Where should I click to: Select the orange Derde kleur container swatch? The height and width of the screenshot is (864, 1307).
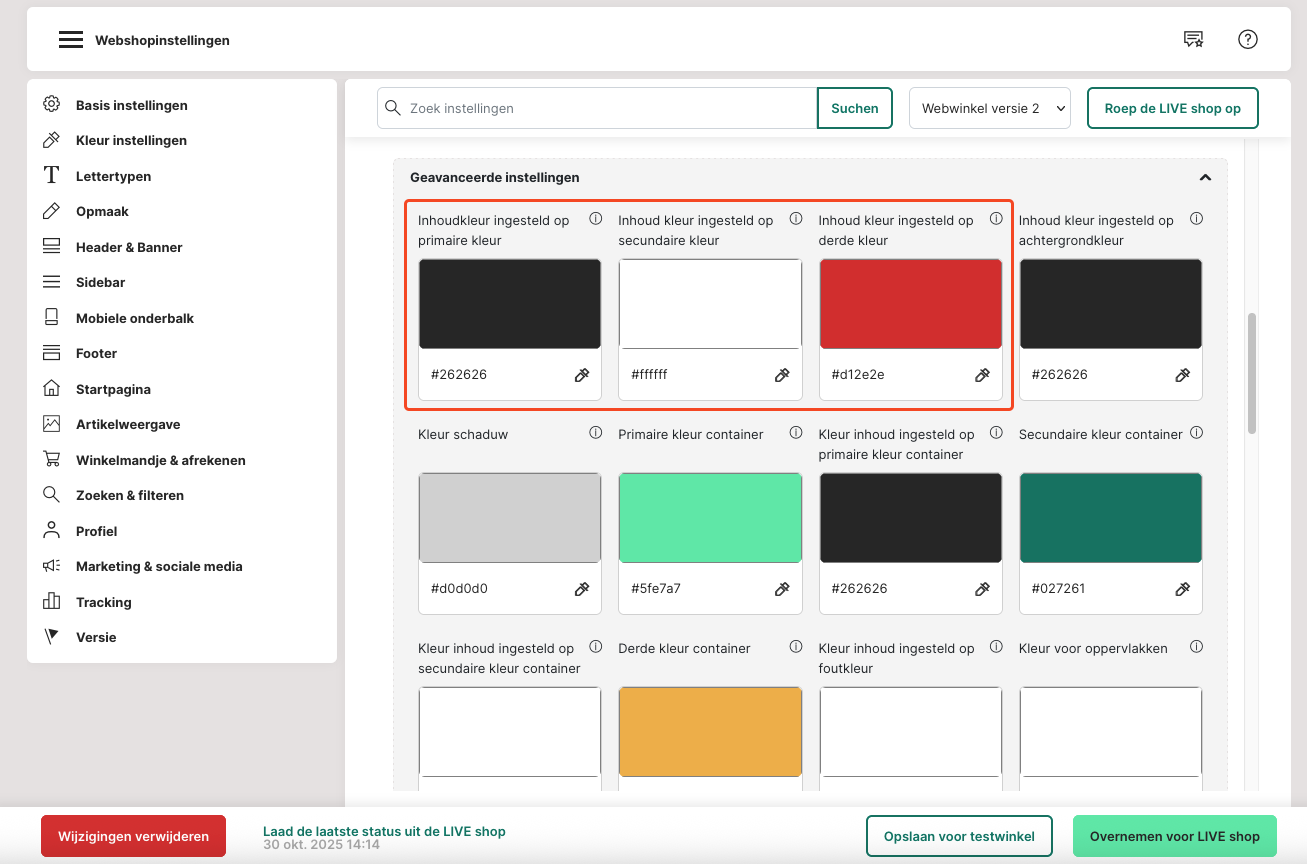710,731
